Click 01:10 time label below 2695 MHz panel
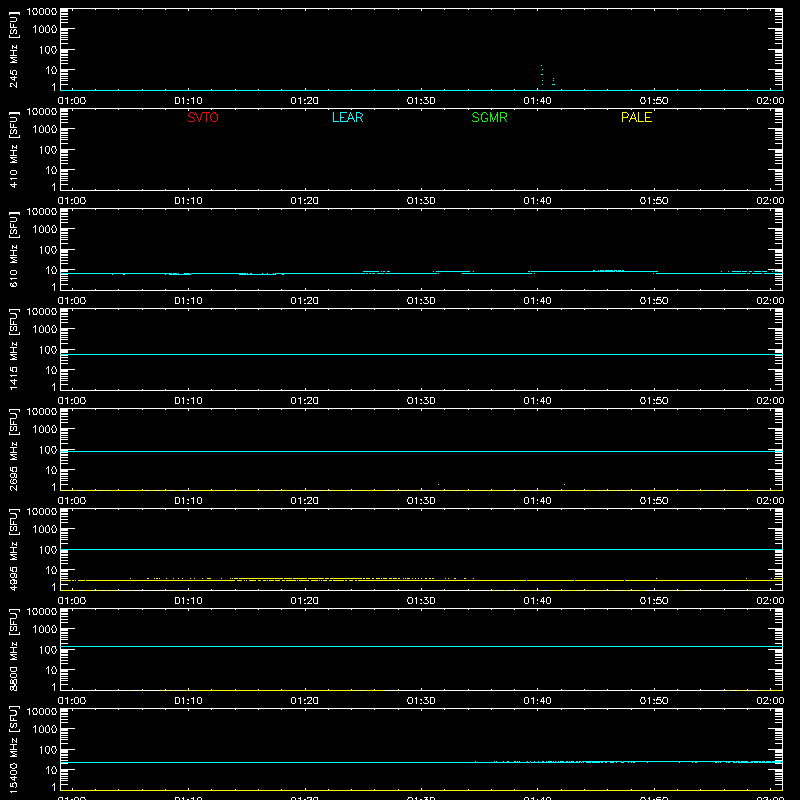 pos(188,501)
